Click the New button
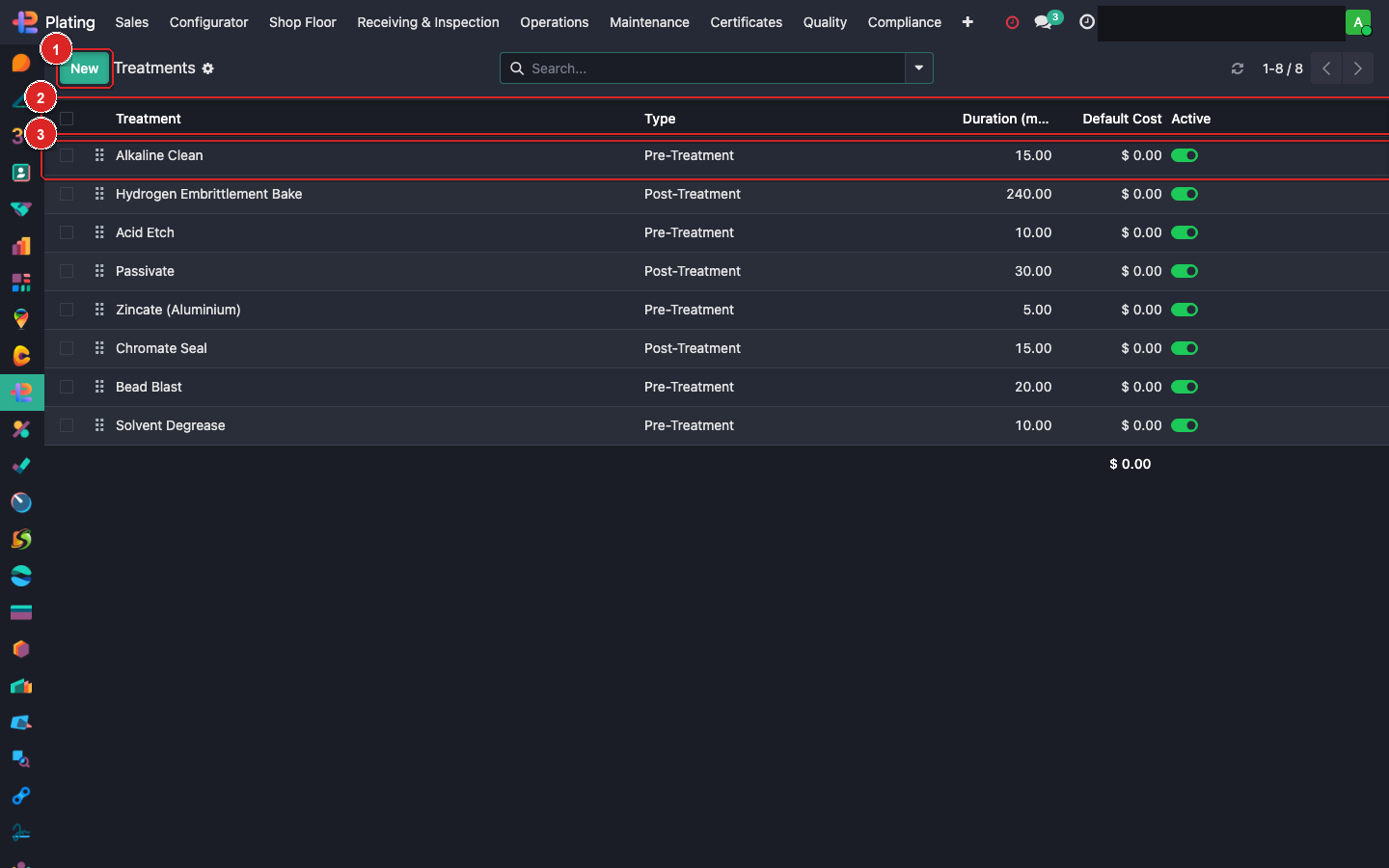 point(84,68)
